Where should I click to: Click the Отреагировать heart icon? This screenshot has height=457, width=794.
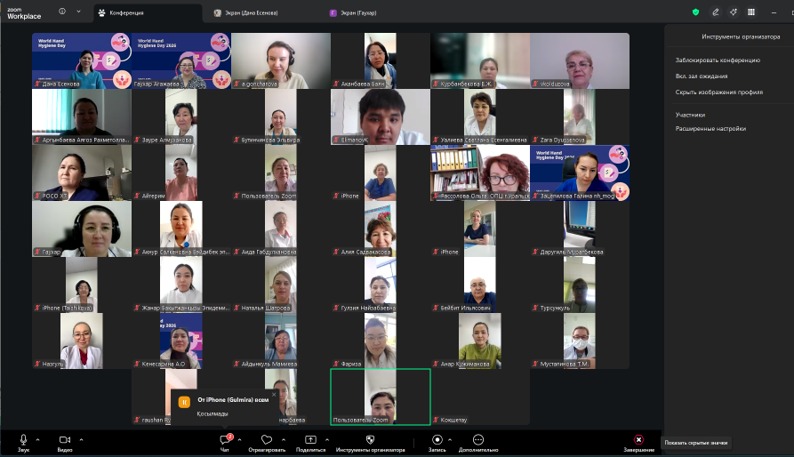[266, 440]
